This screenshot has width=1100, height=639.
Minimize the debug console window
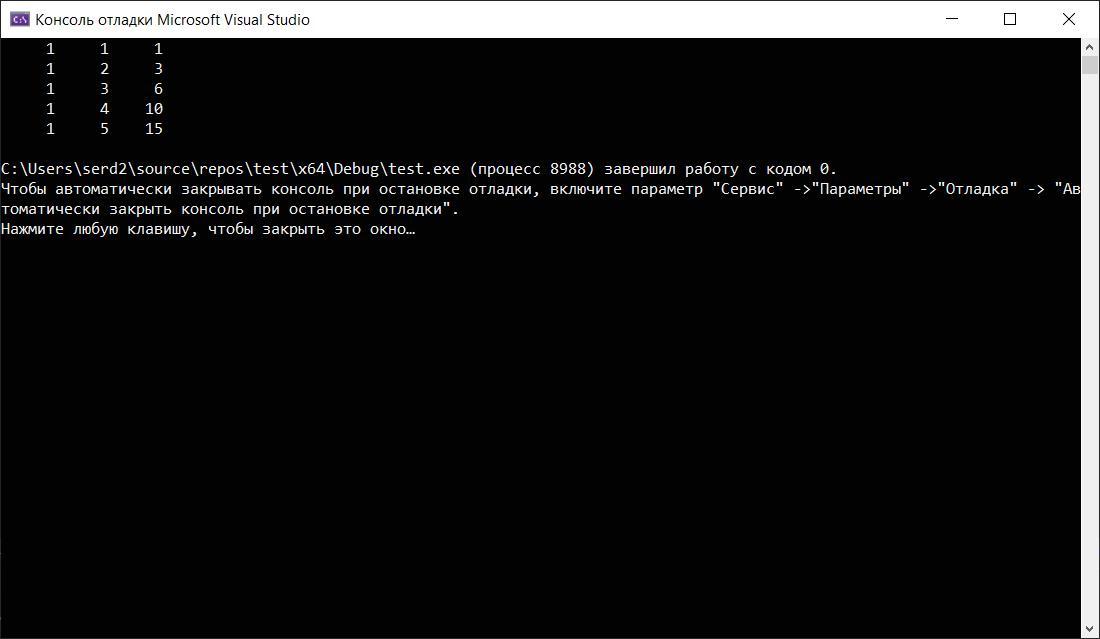(952, 19)
